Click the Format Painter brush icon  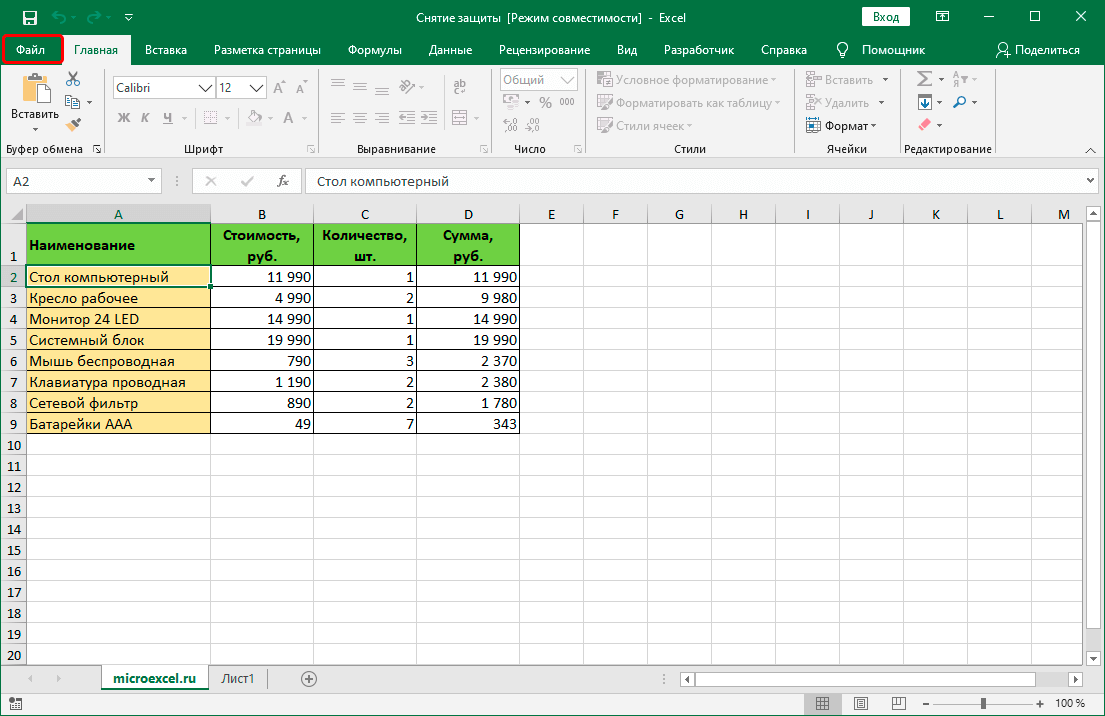[x=72, y=124]
